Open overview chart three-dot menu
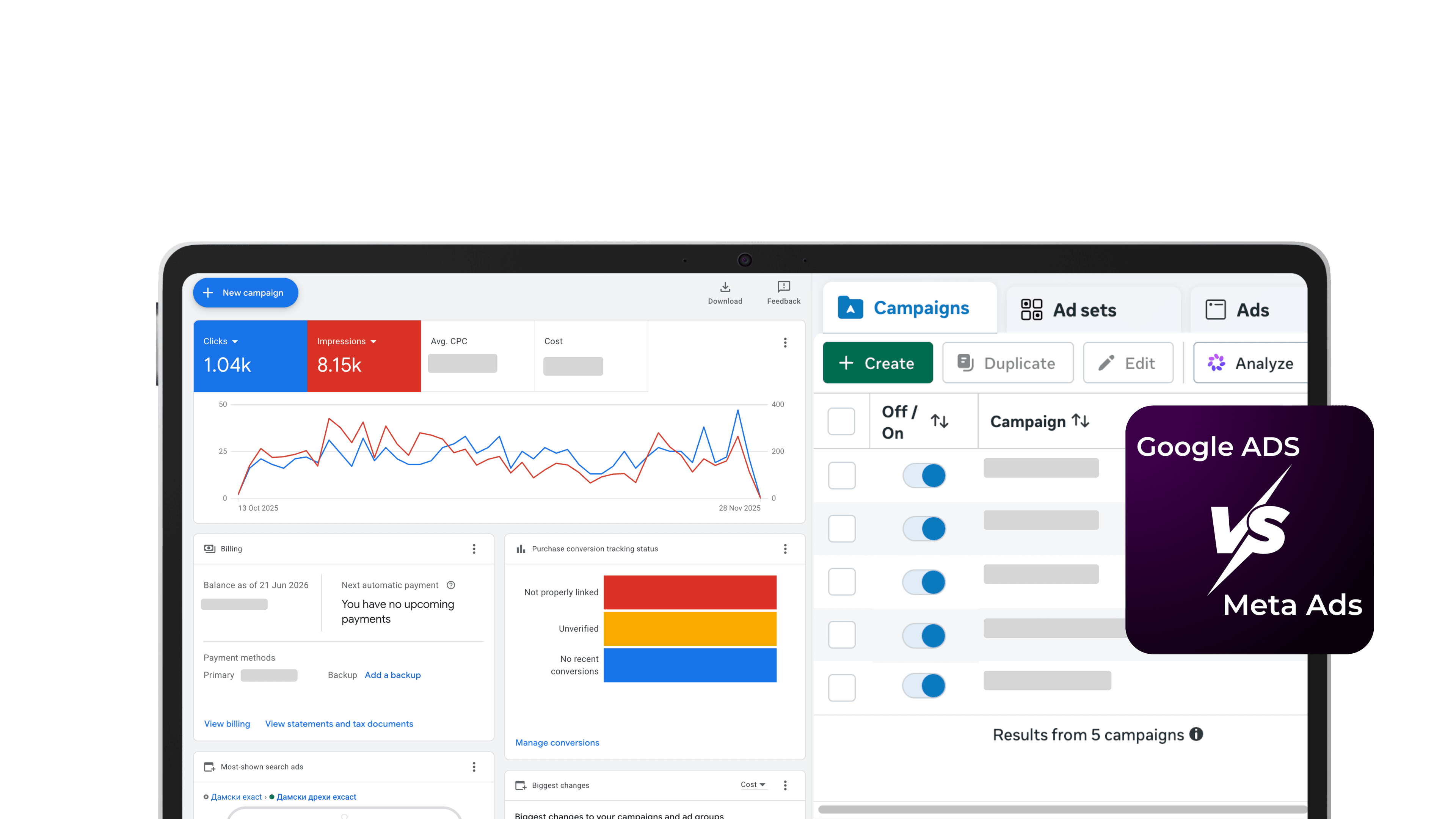Image resolution: width=1456 pixels, height=819 pixels. point(785,342)
